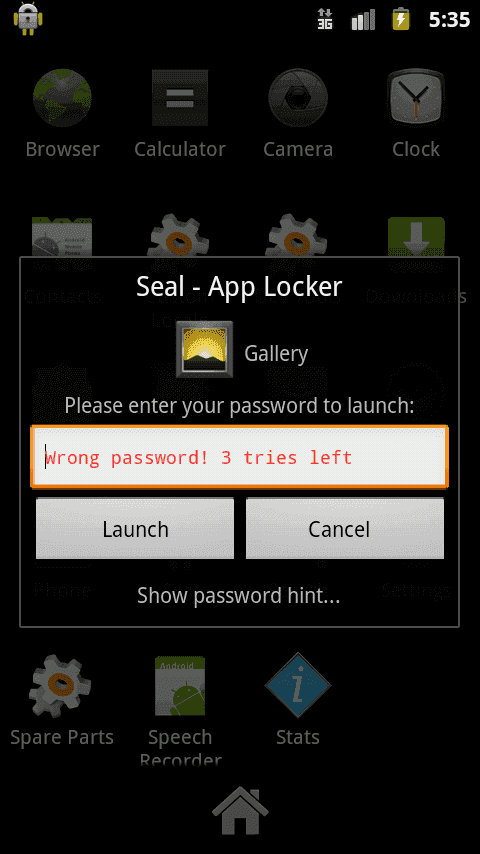This screenshot has width=480, height=854.
Task: Open the Stats app icon
Action: 297,685
